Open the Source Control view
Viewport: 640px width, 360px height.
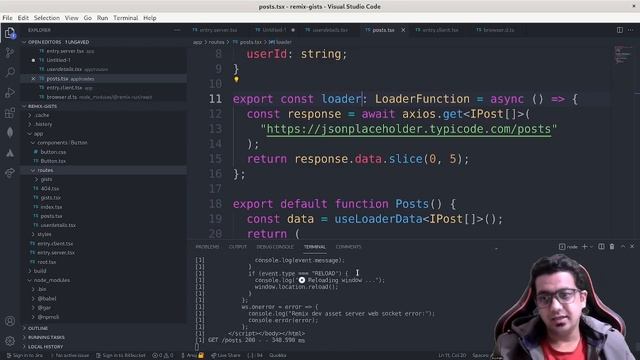pyautogui.click(x=10, y=52)
